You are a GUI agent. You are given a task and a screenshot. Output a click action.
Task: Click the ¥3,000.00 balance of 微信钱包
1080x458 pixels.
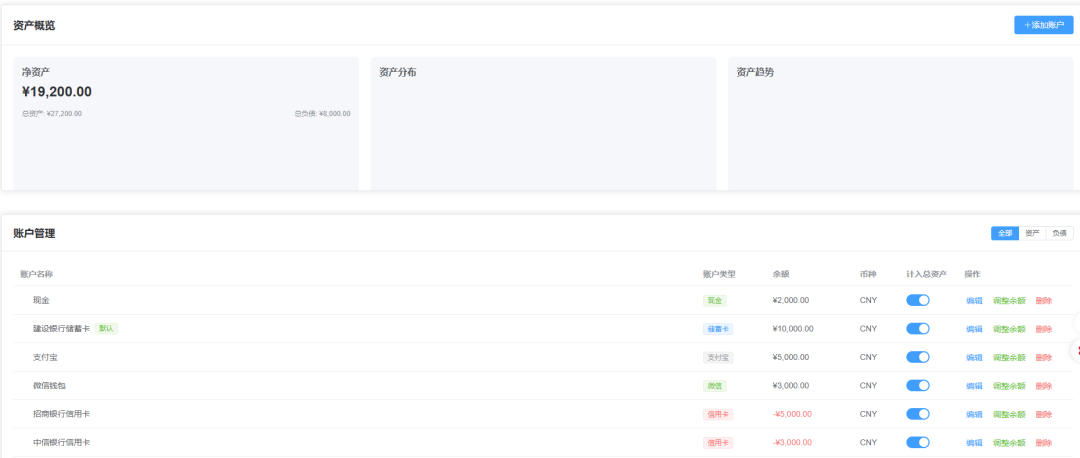click(791, 386)
